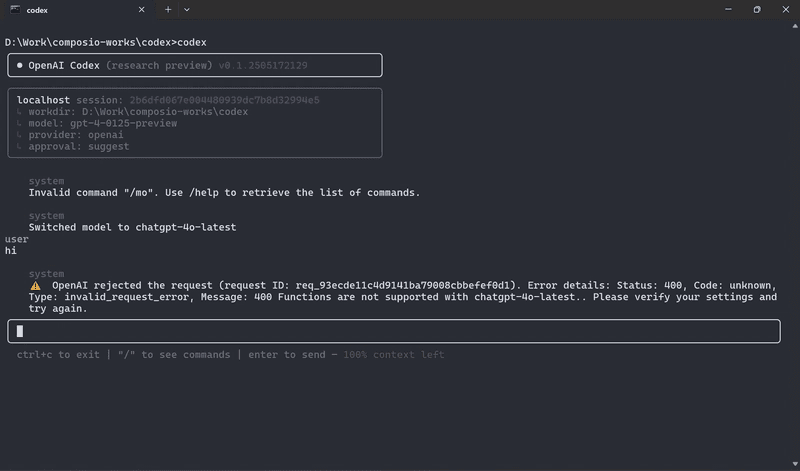The image size is (800, 471).
Task: Click 'Status: 400, Code: unknown' in the error message
Action: click(x=696, y=285)
